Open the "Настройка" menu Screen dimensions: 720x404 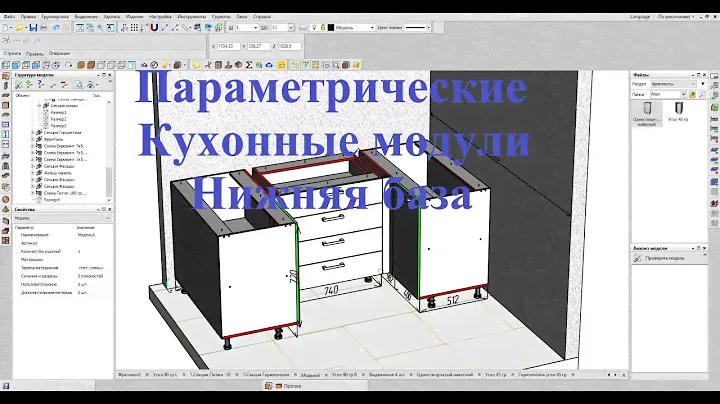[x=159, y=17]
